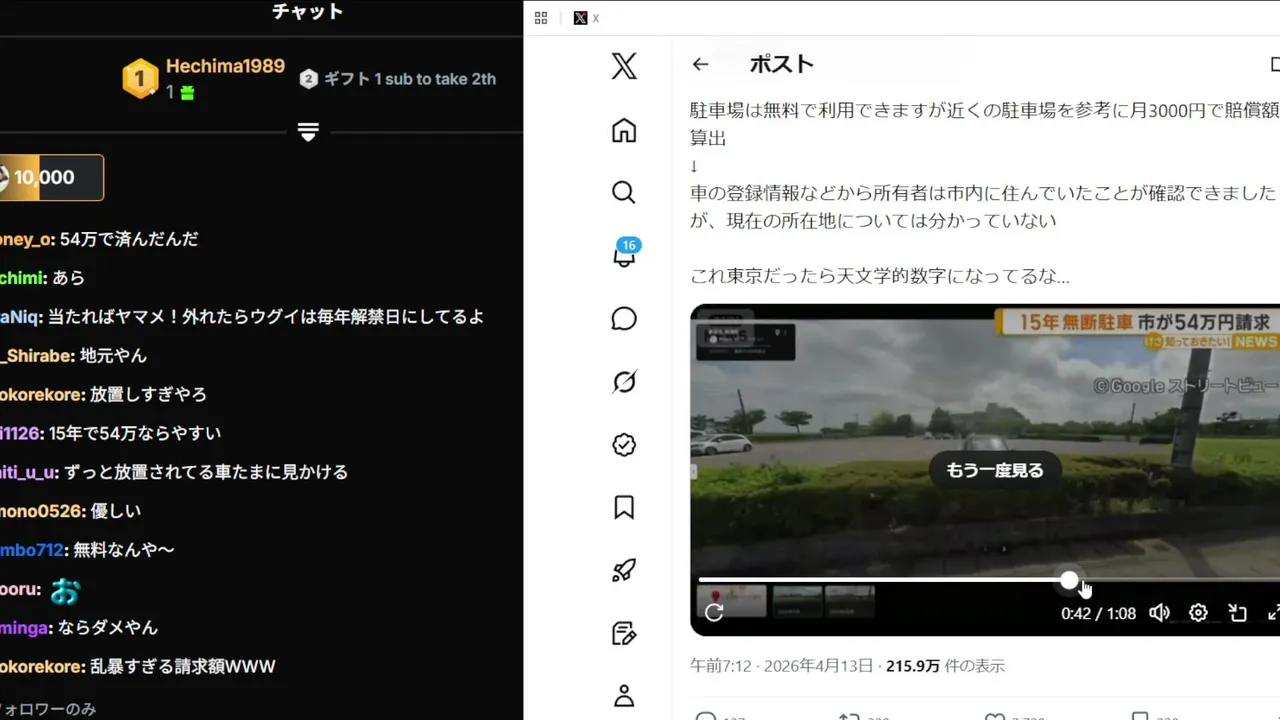Open Notifications with the 16 badge
The height and width of the screenshot is (720, 1280).
tap(625, 254)
